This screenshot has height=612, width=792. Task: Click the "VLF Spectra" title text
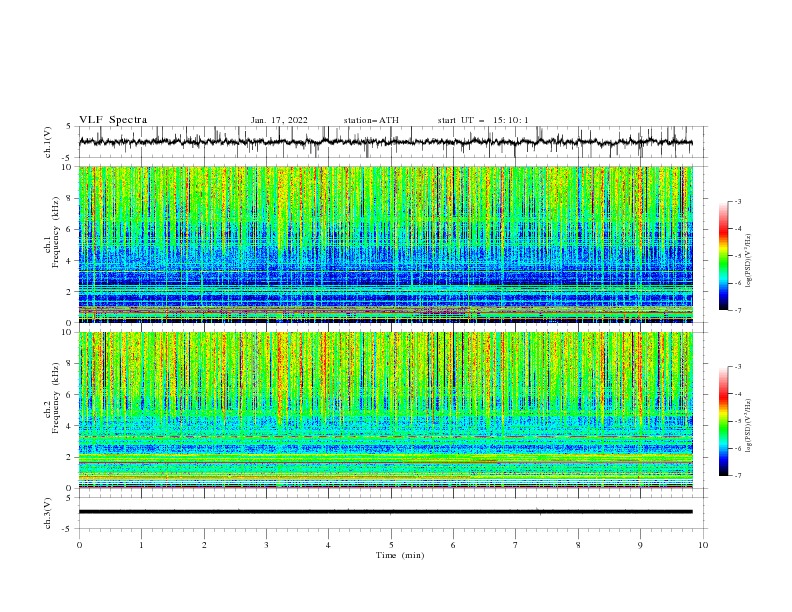(113, 120)
